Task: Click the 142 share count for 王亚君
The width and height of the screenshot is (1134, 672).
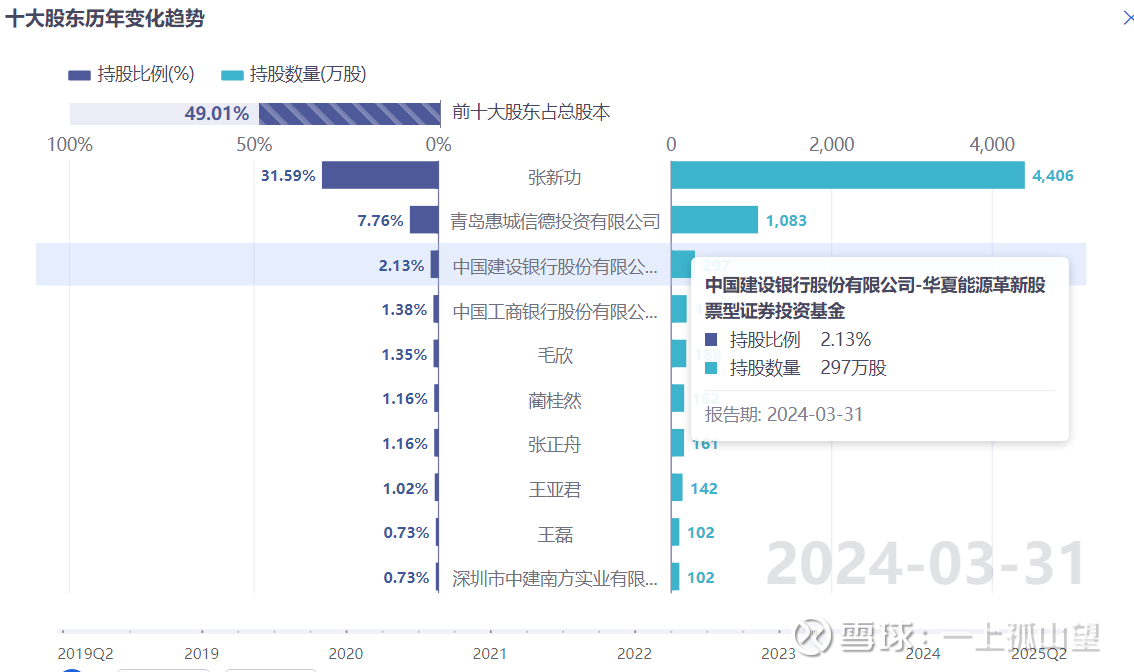Action: point(704,488)
